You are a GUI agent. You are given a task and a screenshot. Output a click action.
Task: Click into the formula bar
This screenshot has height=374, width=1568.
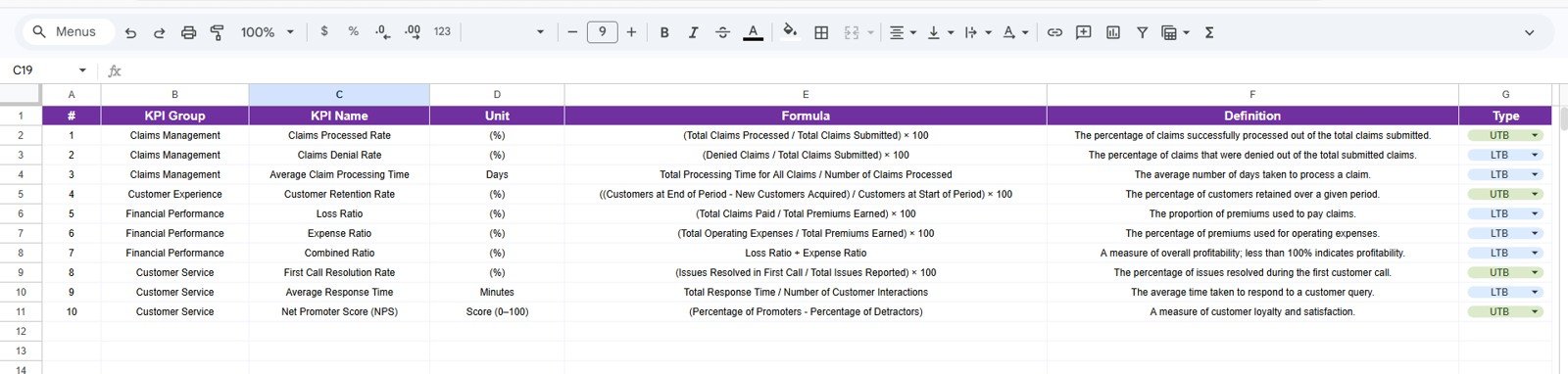(x=843, y=70)
